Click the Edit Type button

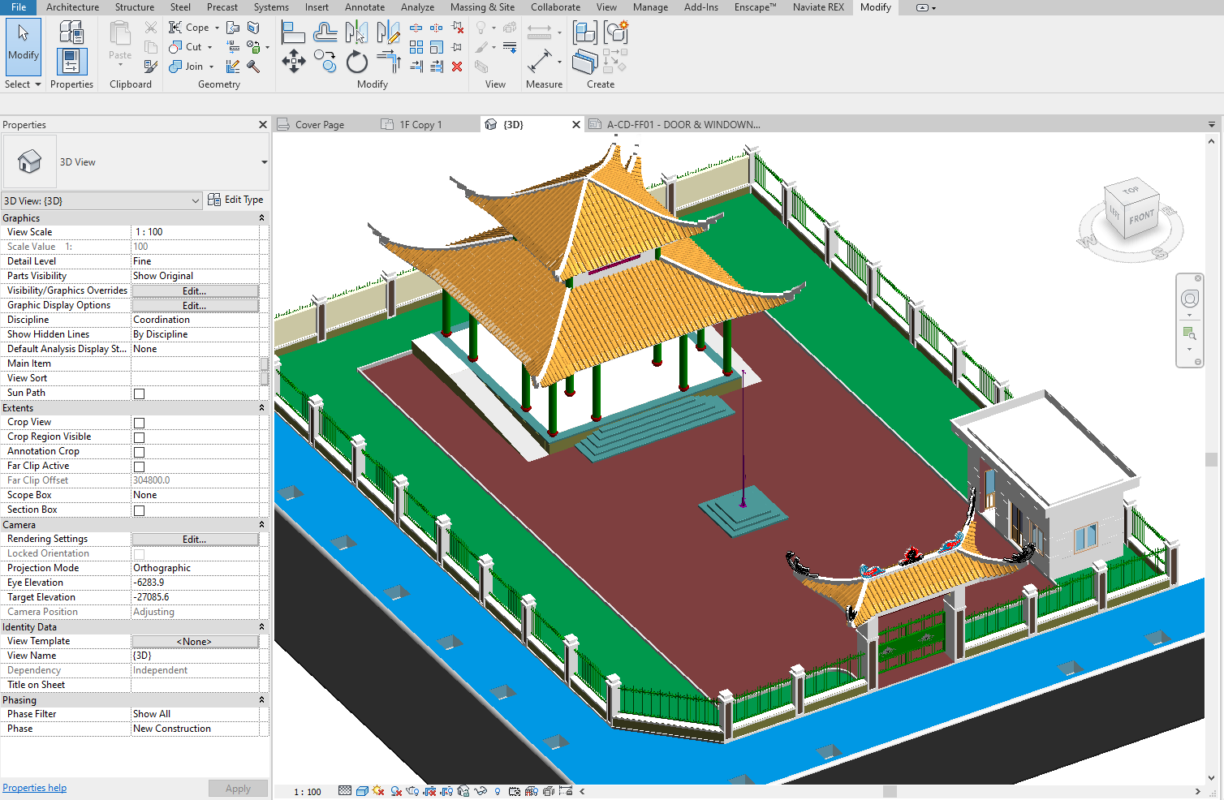[236, 200]
